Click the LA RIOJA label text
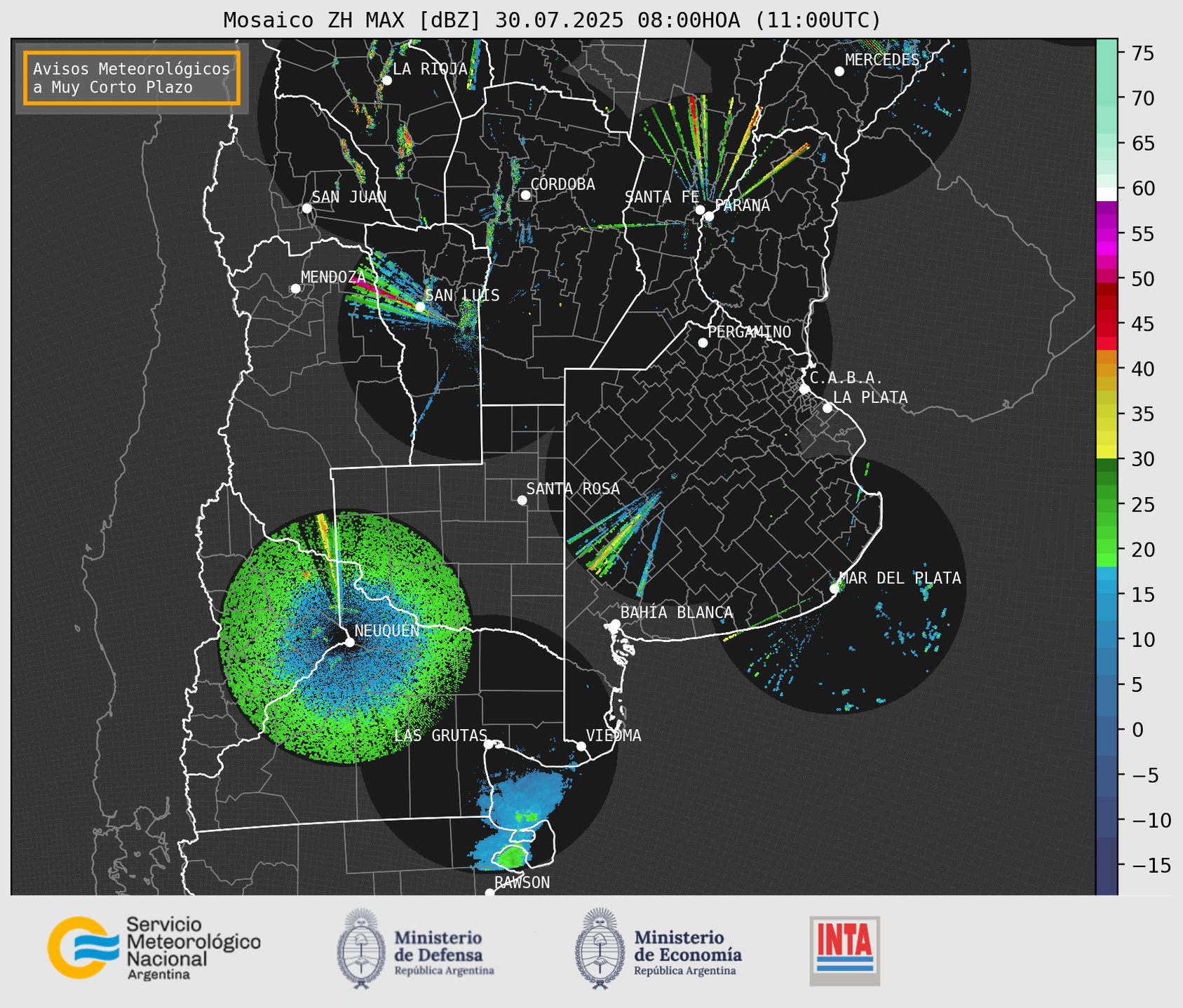 (430, 69)
